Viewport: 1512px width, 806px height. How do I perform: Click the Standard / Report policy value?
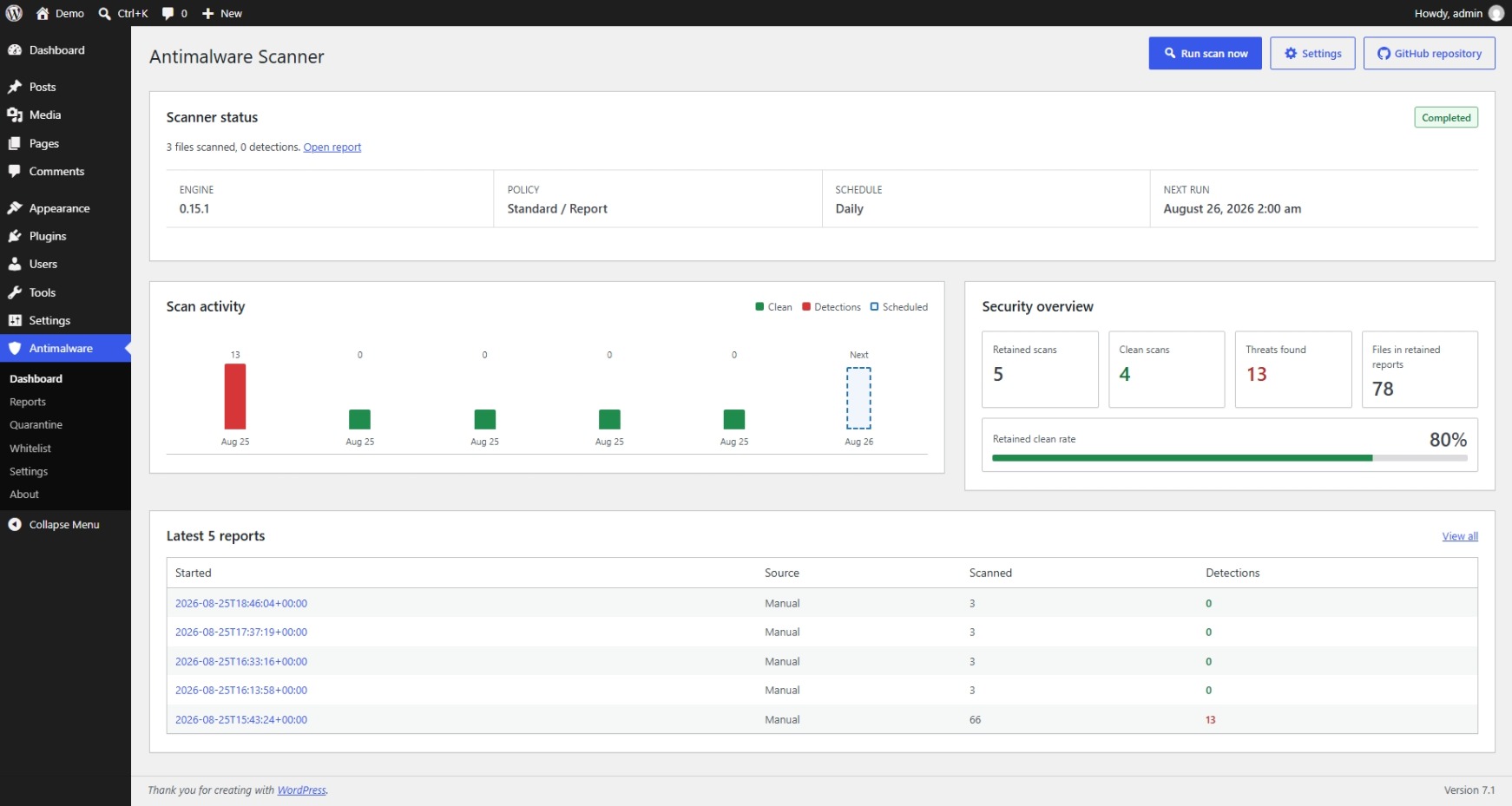(557, 209)
